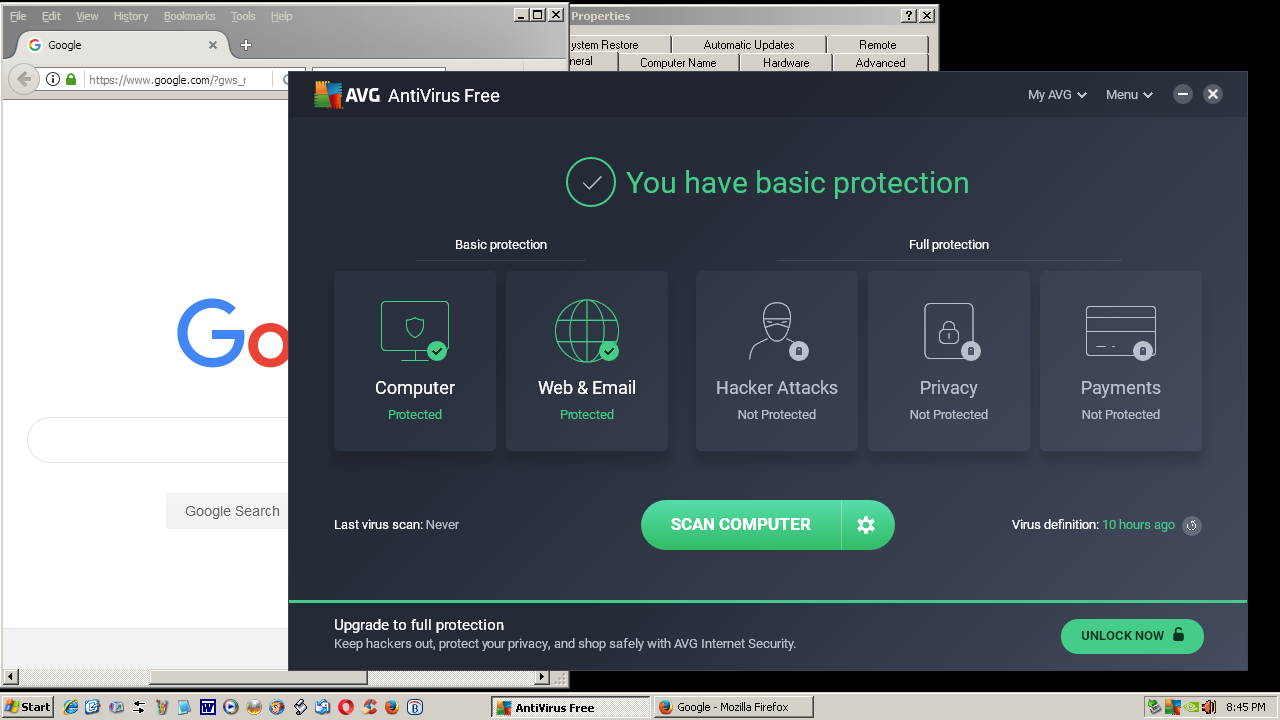The width and height of the screenshot is (1280, 720).
Task: Minimize the AVG AntiVirus window
Action: pos(1183,94)
